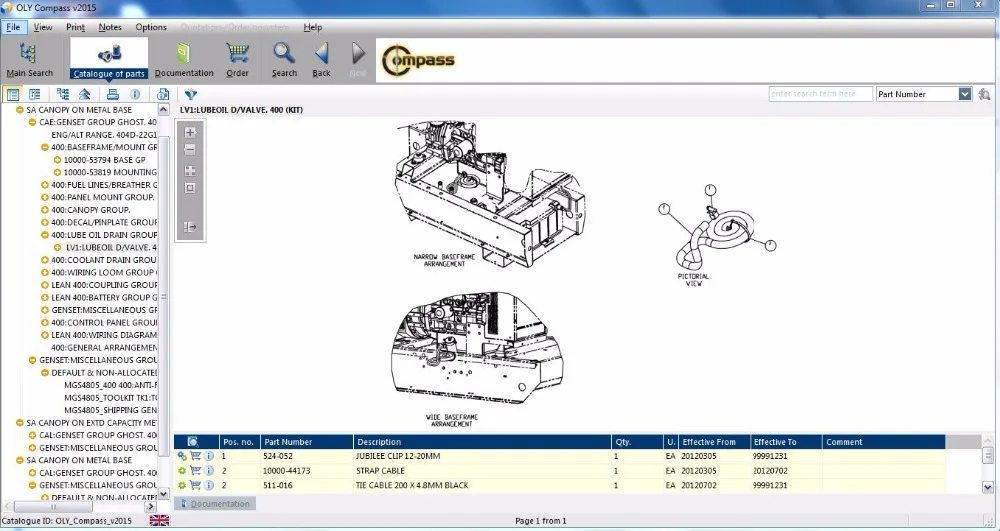The image size is (1000, 531).
Task: Click the Comment column header
Action: (883, 442)
